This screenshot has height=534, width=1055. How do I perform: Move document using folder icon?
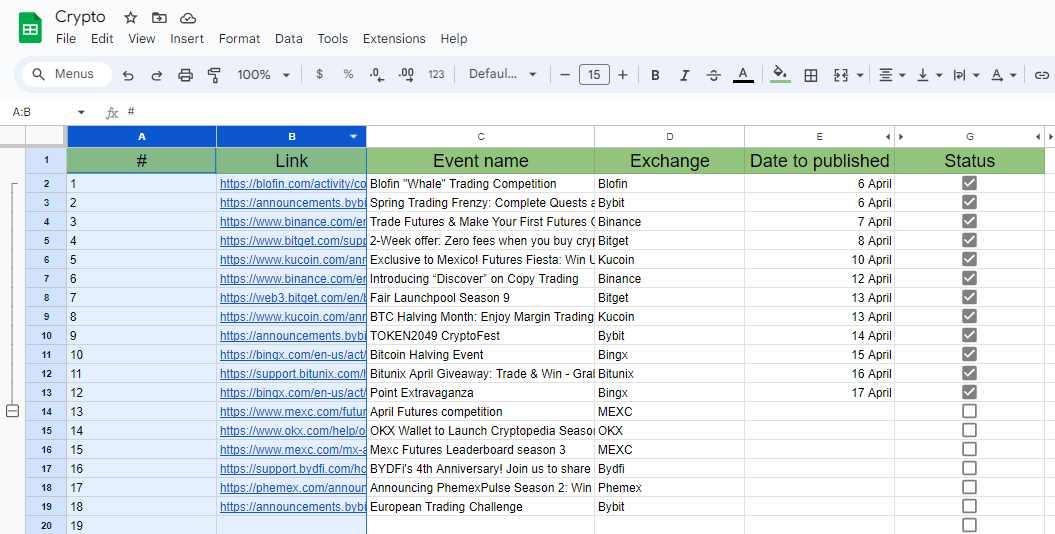(x=159, y=17)
